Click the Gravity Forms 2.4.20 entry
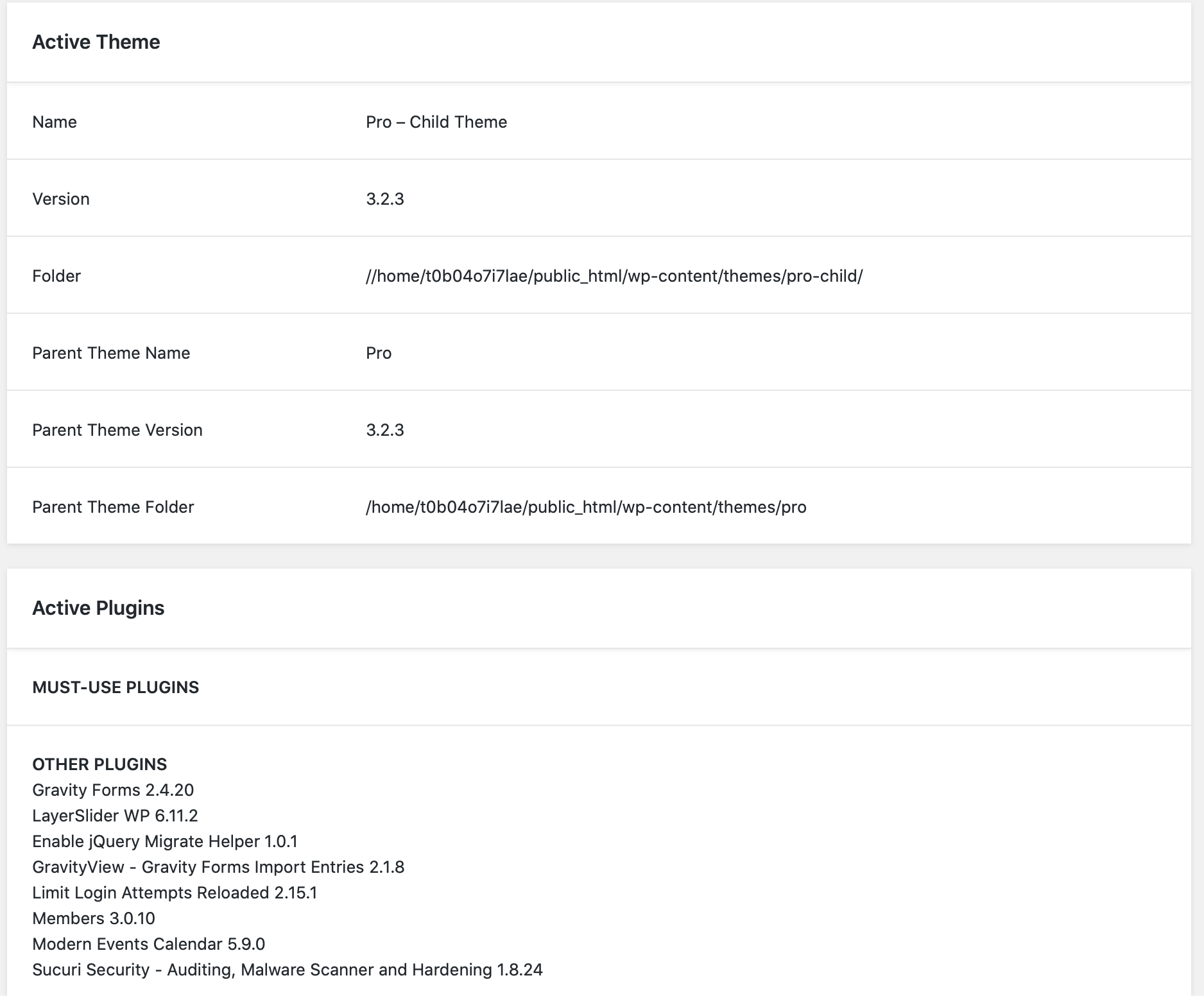 113,790
